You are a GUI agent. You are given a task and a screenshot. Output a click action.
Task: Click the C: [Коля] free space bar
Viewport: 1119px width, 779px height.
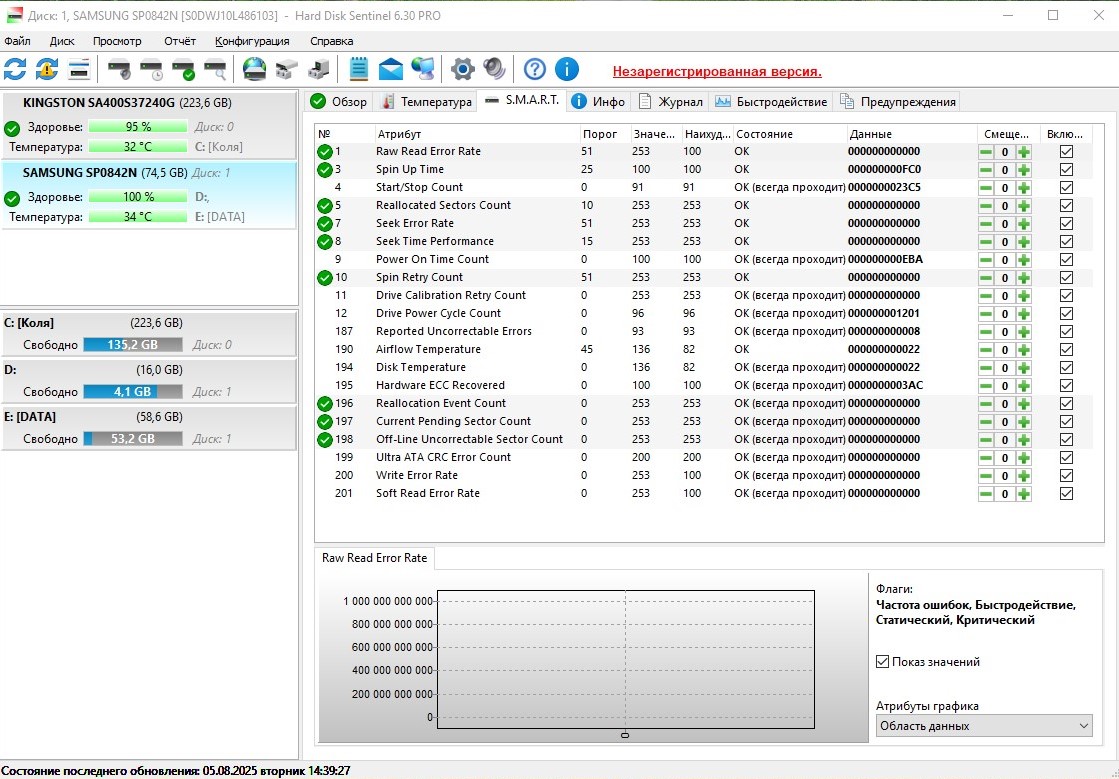[x=132, y=345]
